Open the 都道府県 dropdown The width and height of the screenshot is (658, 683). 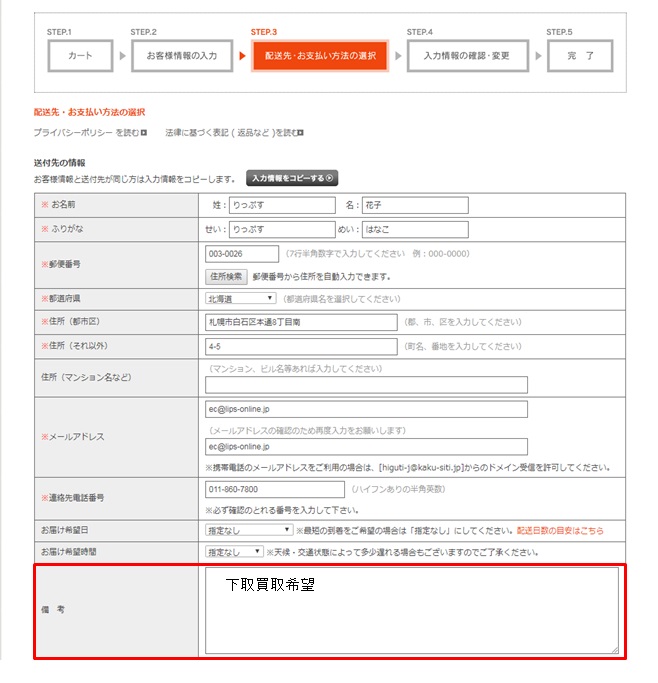(240, 298)
